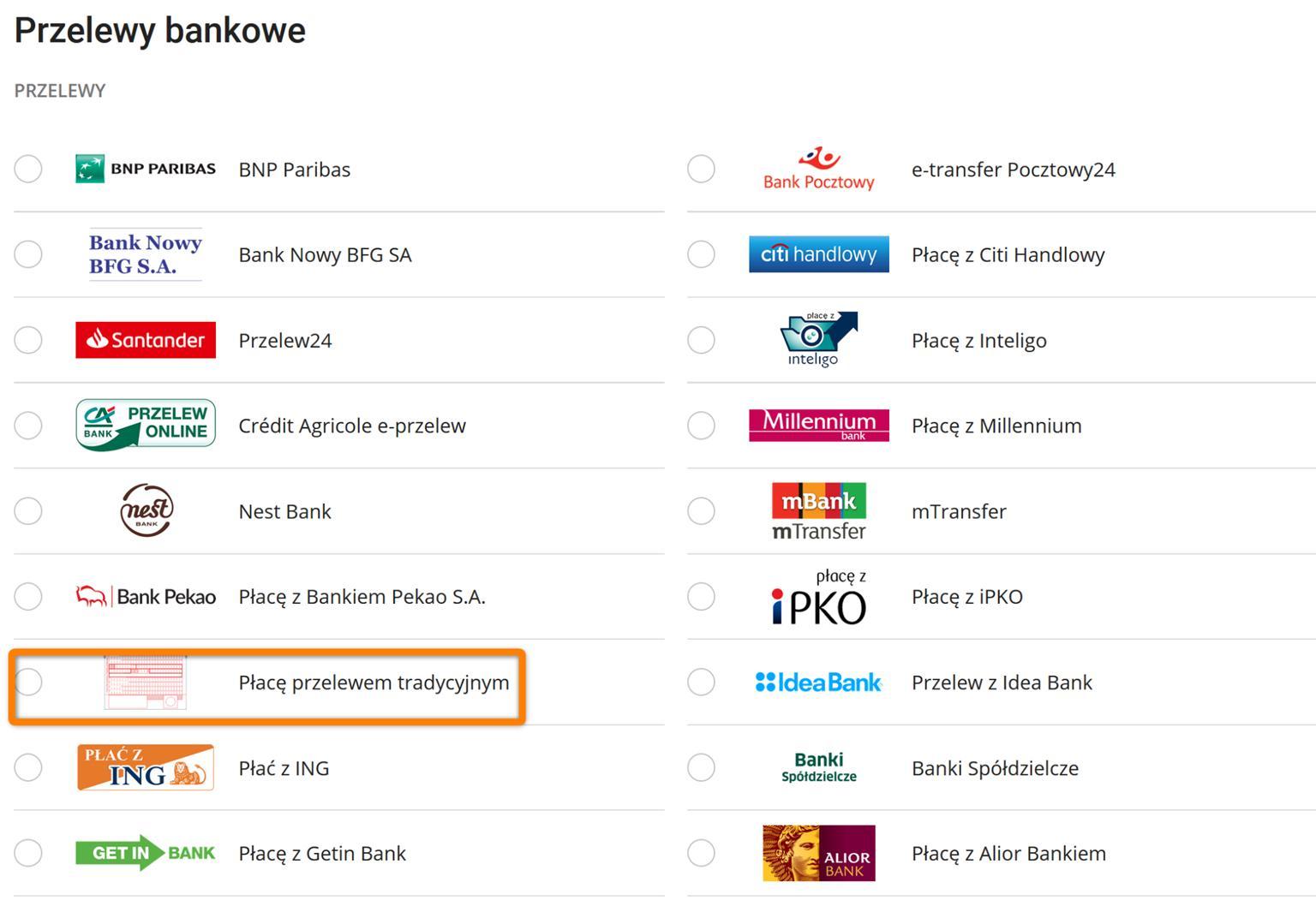Click the traditional transfer form thumbnail
This screenshot has height=912, width=1316.
[146, 683]
